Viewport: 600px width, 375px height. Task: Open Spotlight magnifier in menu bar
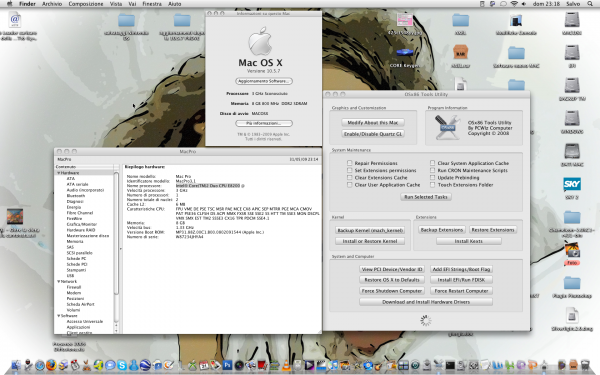coord(590,4)
